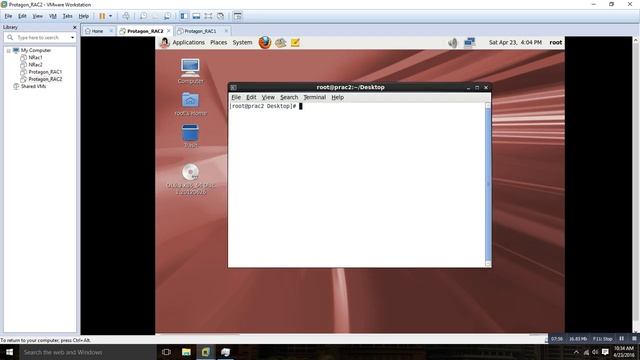Image resolution: width=640 pixels, height=360 pixels.
Task: Open the dropdown arrow beside the pause icon
Action: pos(110,16)
